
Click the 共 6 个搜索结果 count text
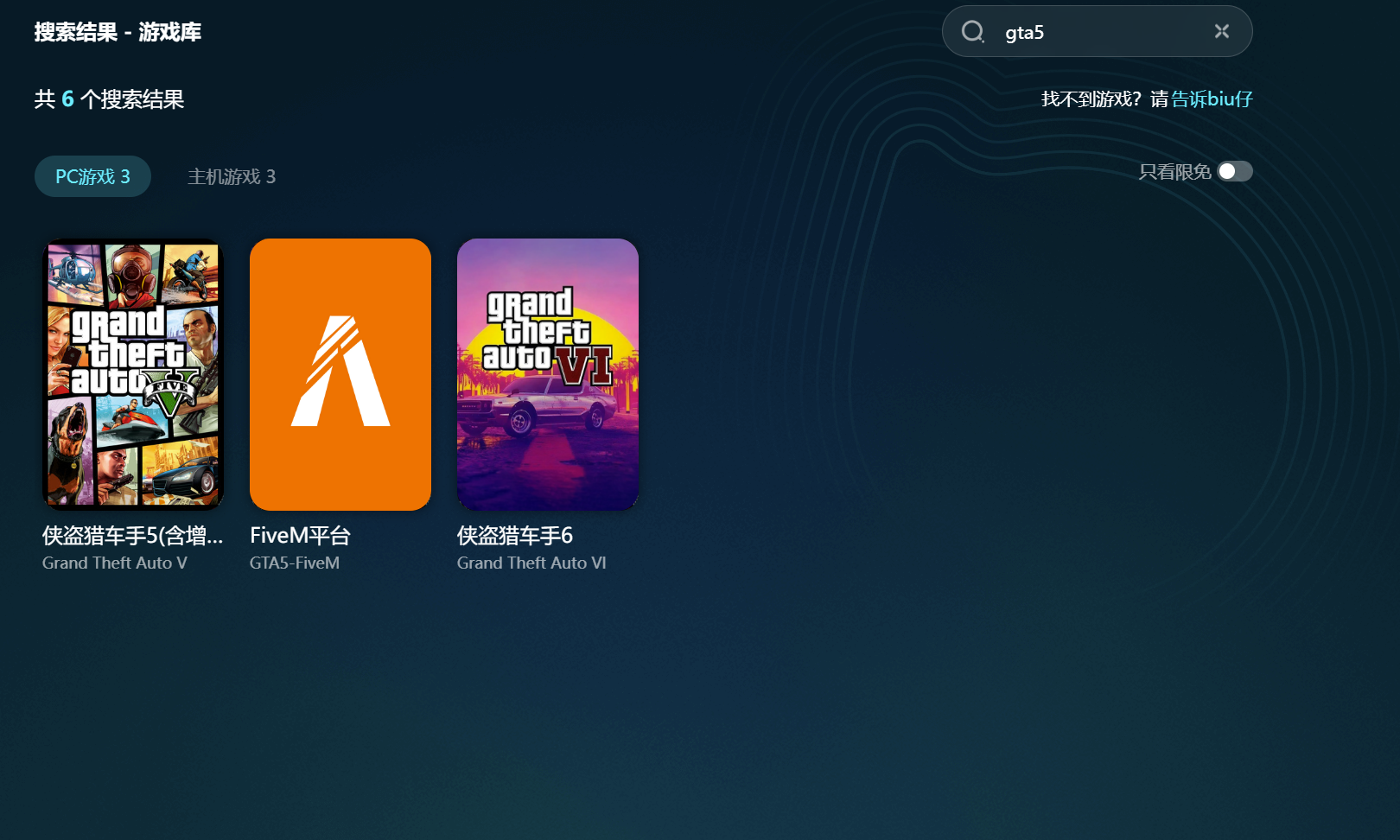coord(110,99)
